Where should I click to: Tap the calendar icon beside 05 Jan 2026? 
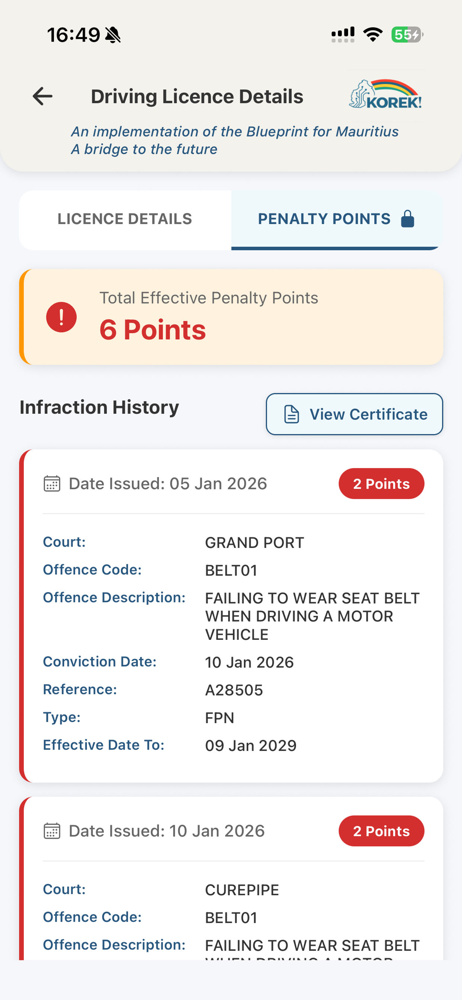click(52, 484)
